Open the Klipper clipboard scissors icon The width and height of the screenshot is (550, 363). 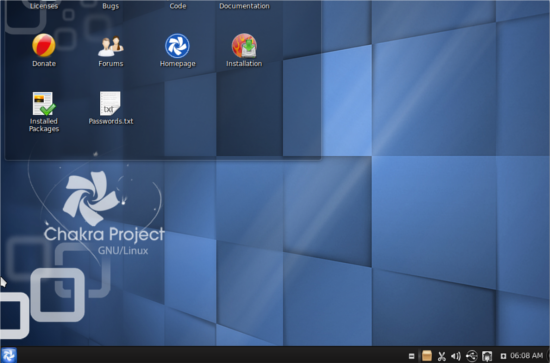click(x=442, y=356)
